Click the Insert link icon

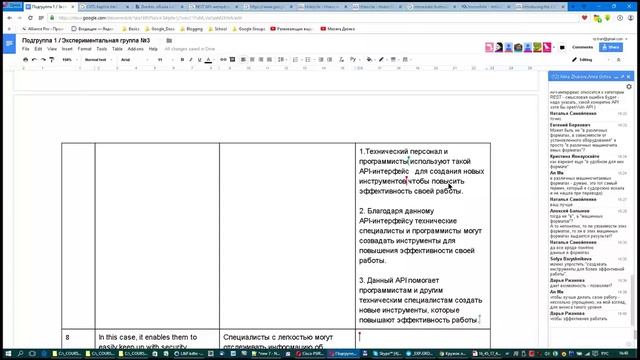(223, 60)
